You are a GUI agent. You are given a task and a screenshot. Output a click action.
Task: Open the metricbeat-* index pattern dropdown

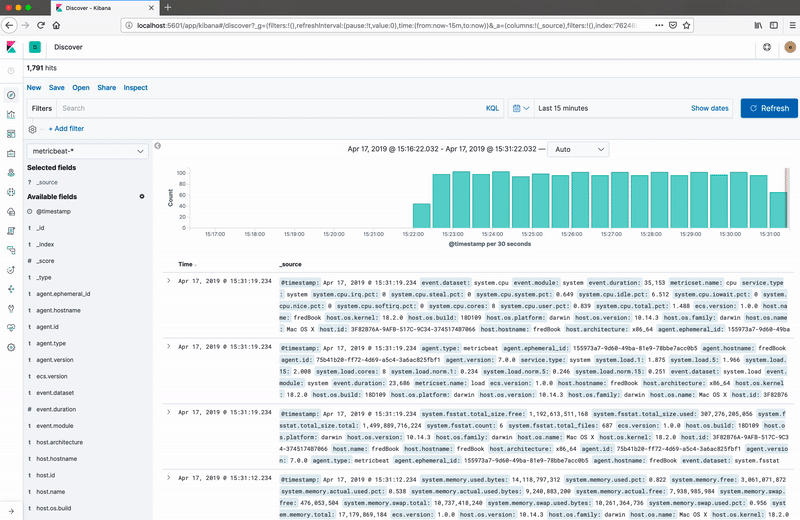[x=87, y=151]
